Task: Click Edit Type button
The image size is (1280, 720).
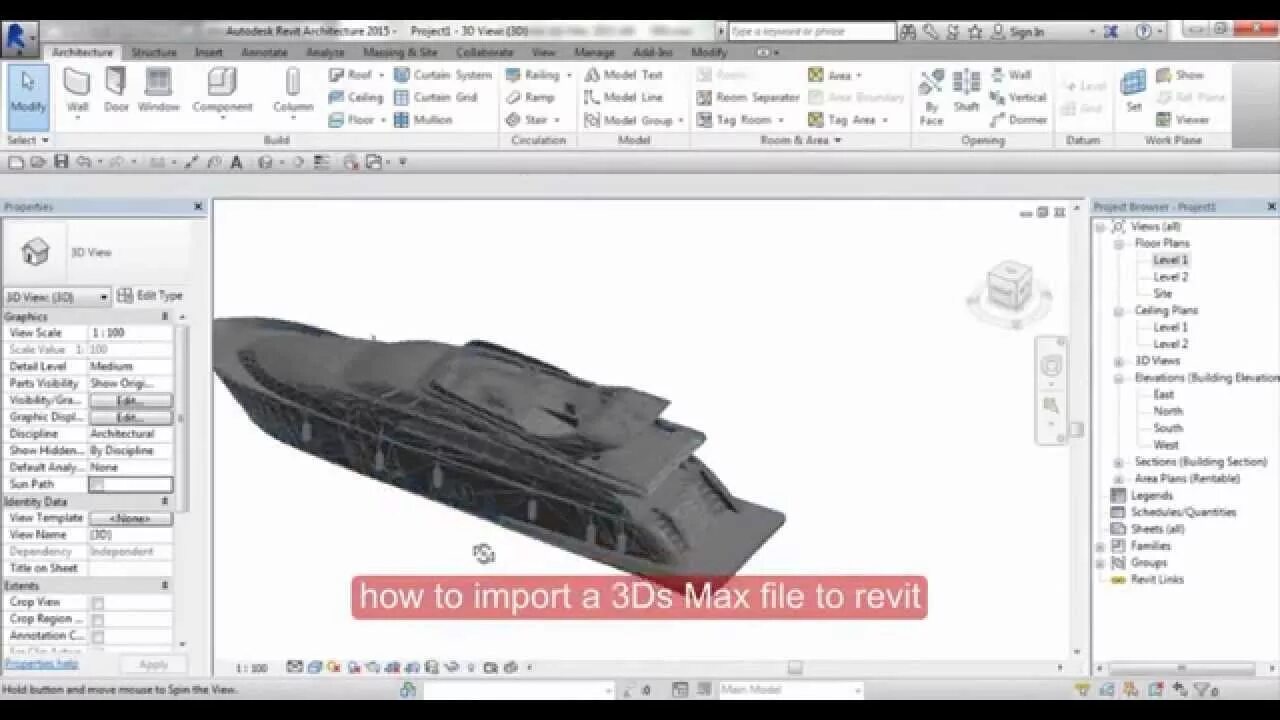Action: [x=150, y=296]
